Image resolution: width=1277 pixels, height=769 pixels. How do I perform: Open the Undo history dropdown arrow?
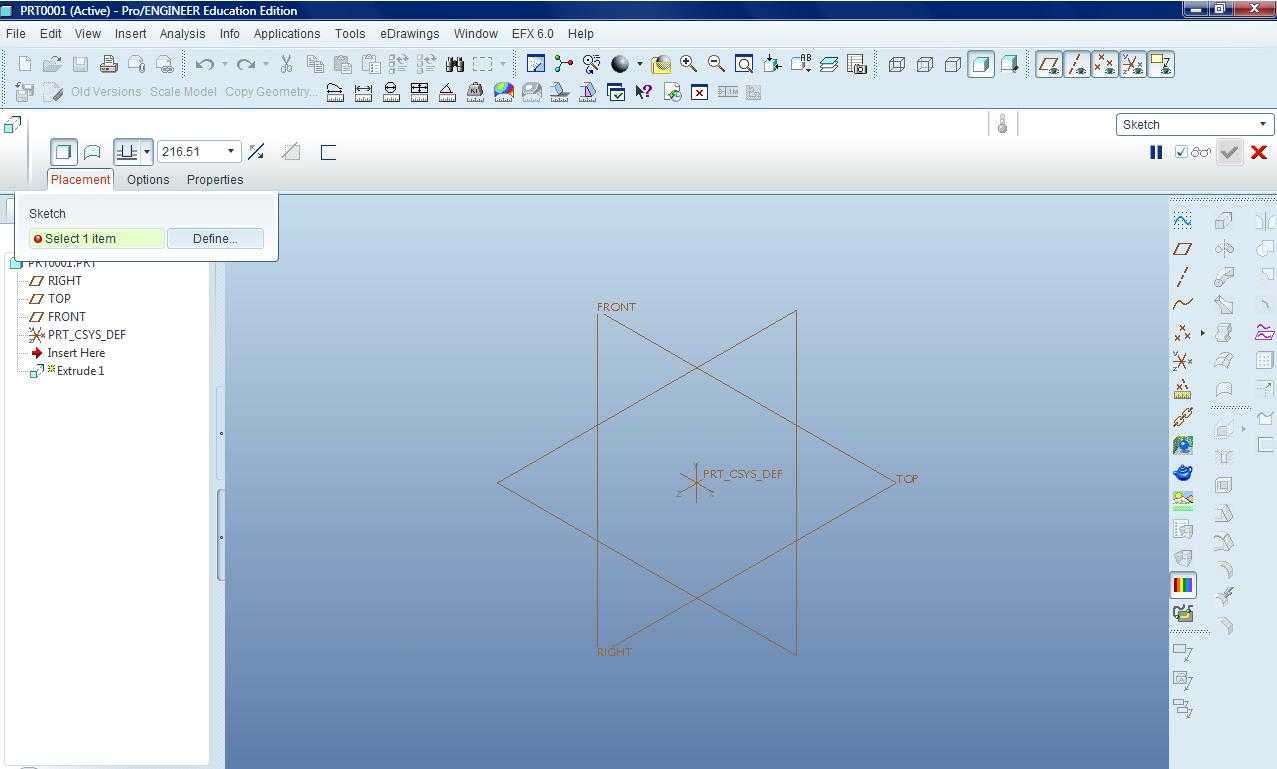point(224,64)
